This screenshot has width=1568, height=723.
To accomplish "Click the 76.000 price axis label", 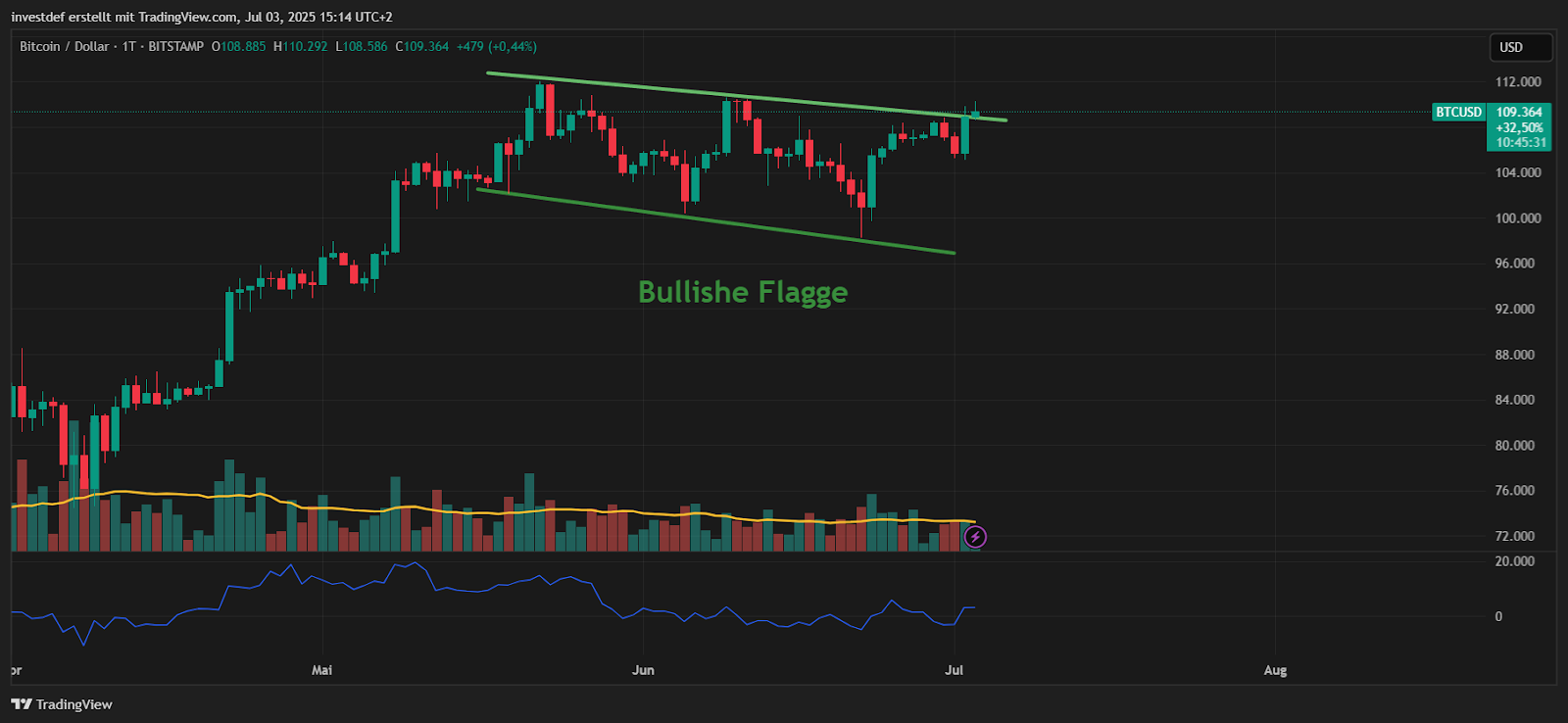I will 1515,490.
